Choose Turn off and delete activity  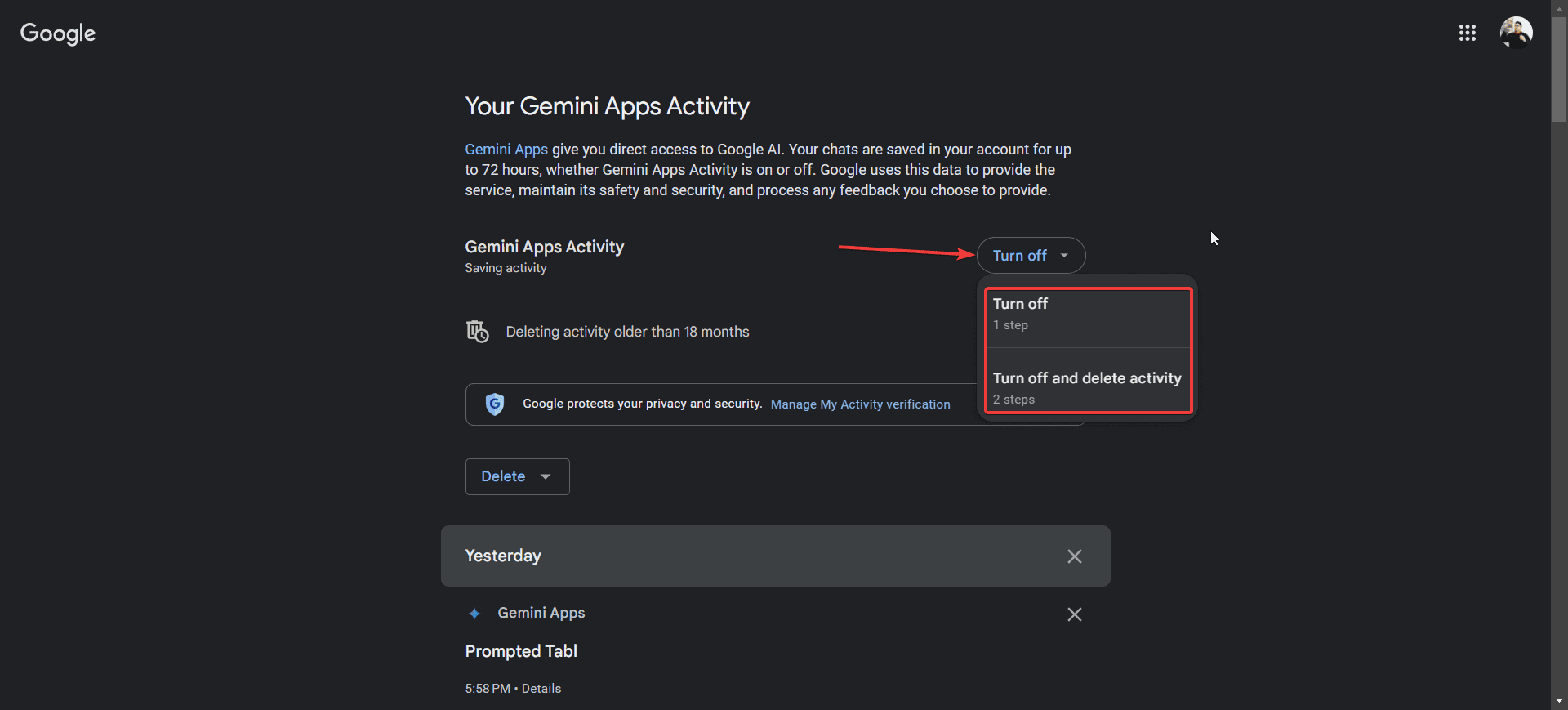[1087, 387]
